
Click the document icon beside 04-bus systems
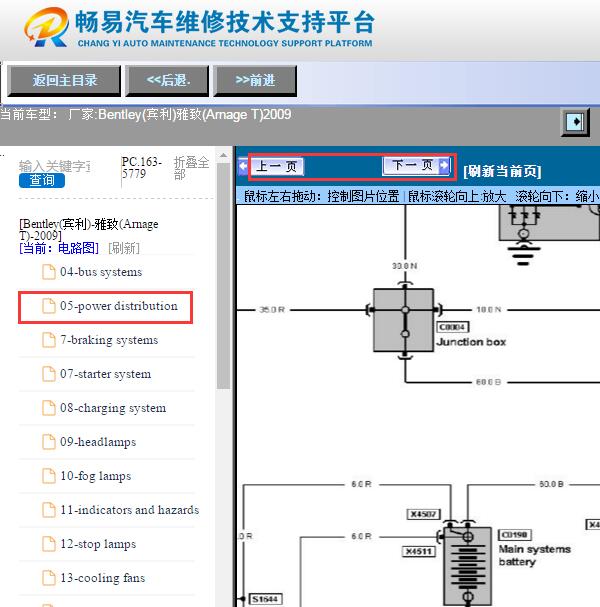point(49,272)
